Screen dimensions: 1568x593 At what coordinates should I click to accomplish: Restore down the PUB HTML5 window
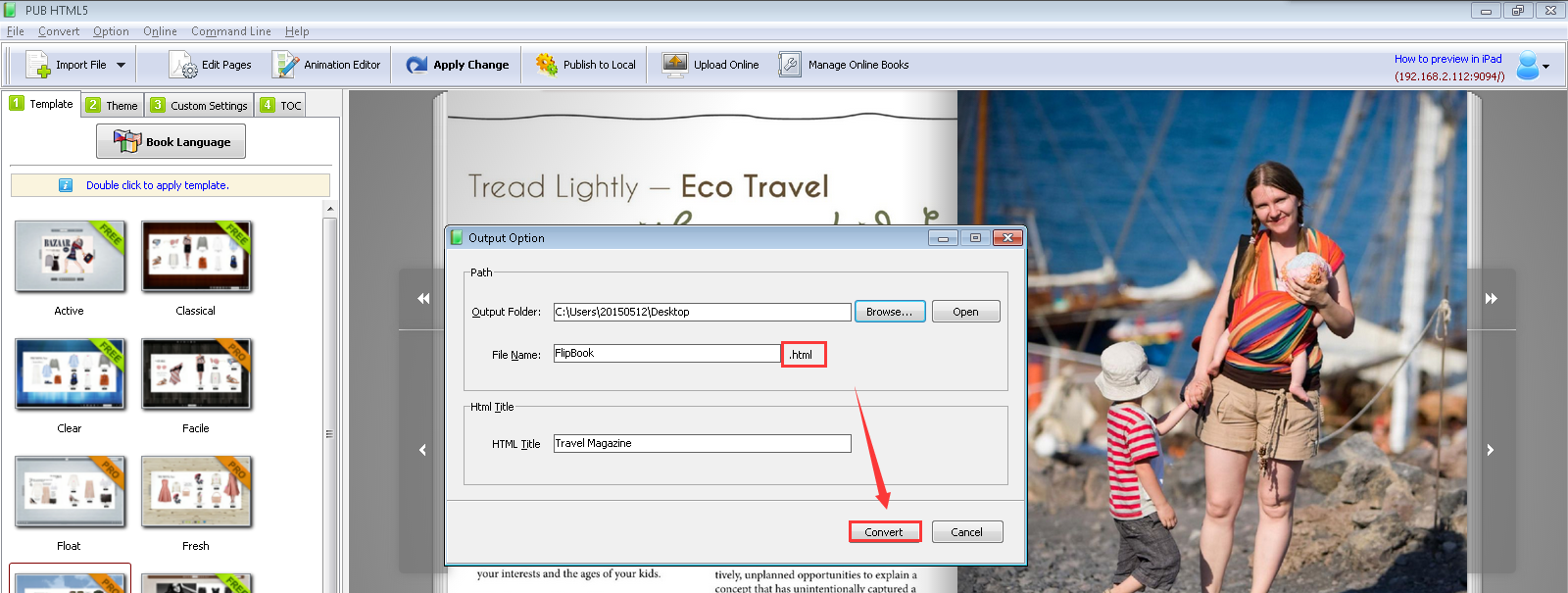pyautogui.click(x=1517, y=11)
